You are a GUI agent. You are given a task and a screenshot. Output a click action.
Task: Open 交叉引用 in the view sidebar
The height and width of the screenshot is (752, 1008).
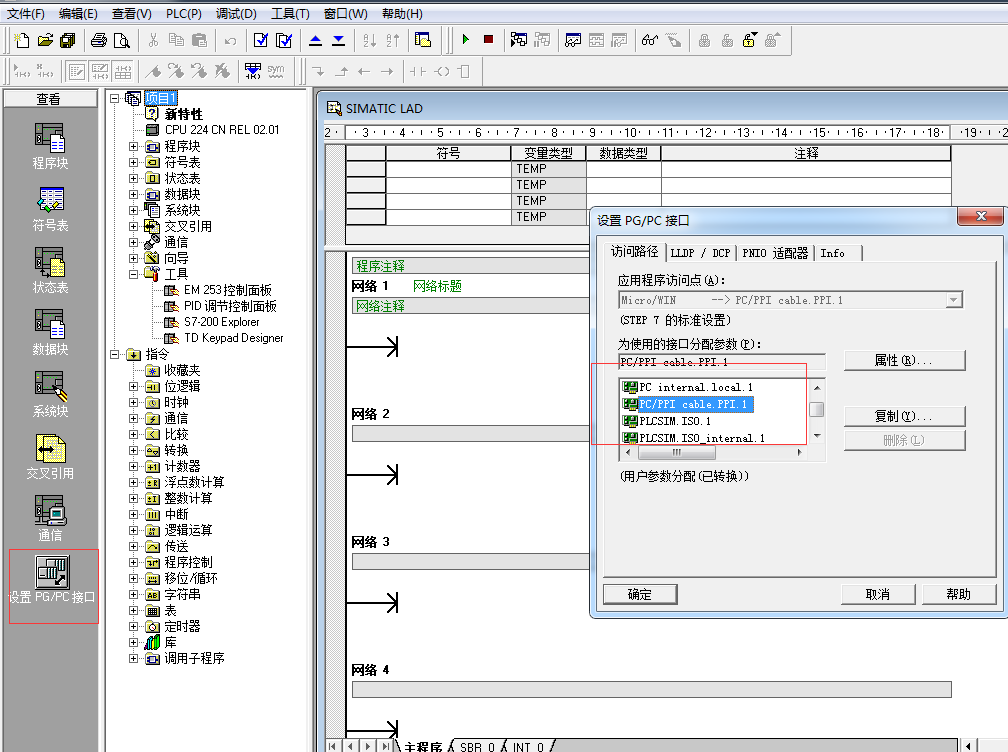point(50,456)
